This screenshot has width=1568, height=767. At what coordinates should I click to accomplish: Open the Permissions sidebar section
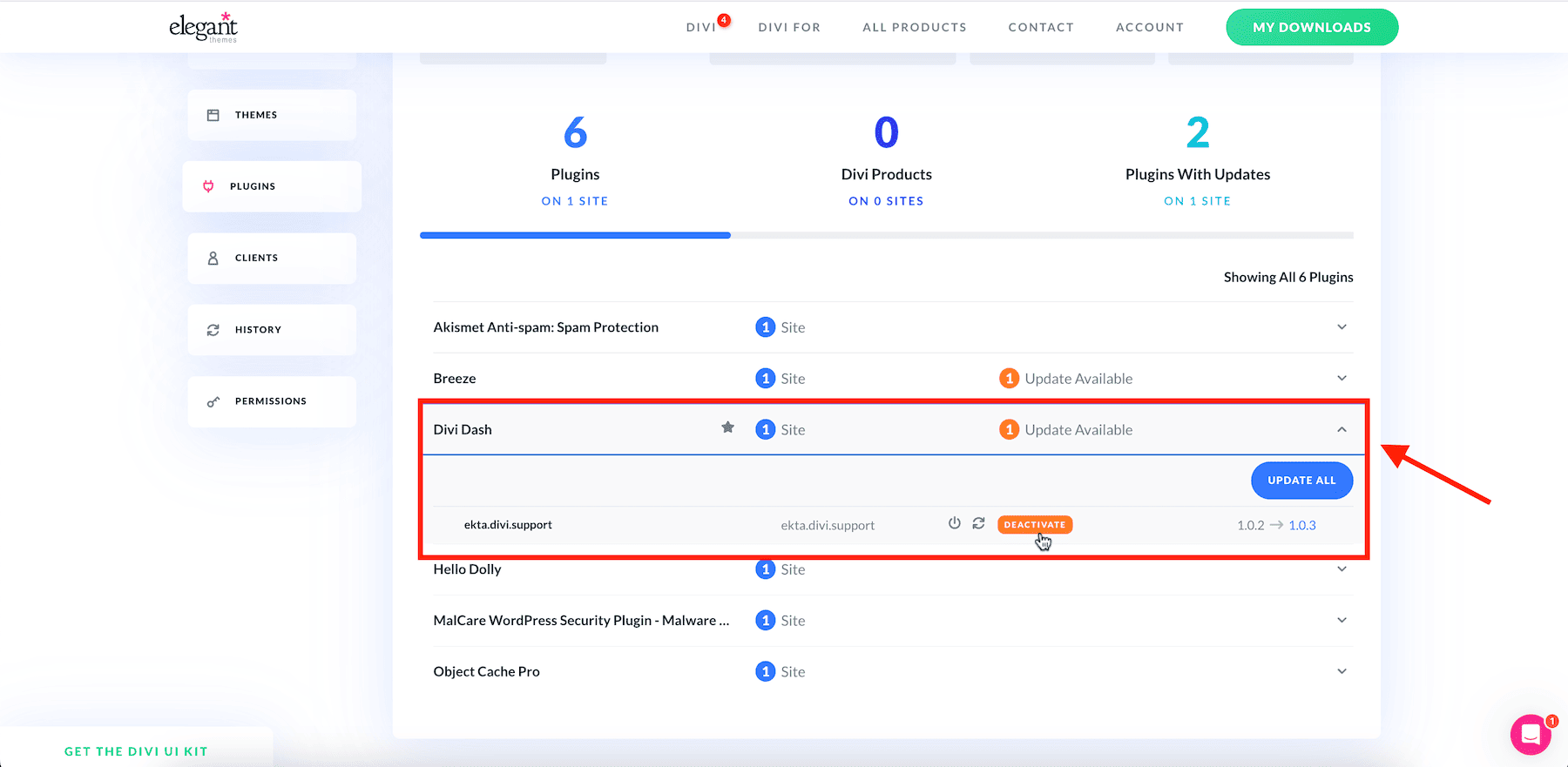[x=272, y=401]
